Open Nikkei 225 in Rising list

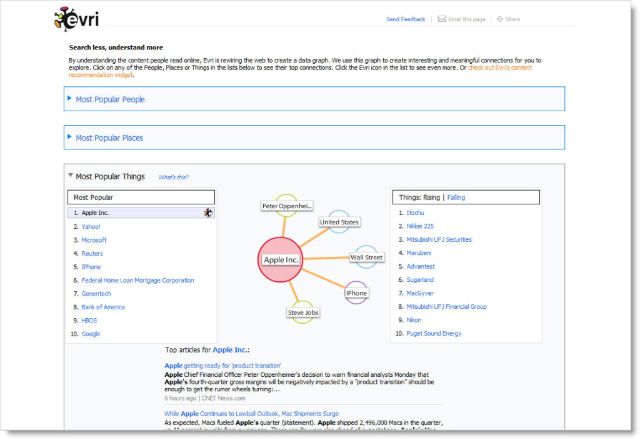(420, 226)
